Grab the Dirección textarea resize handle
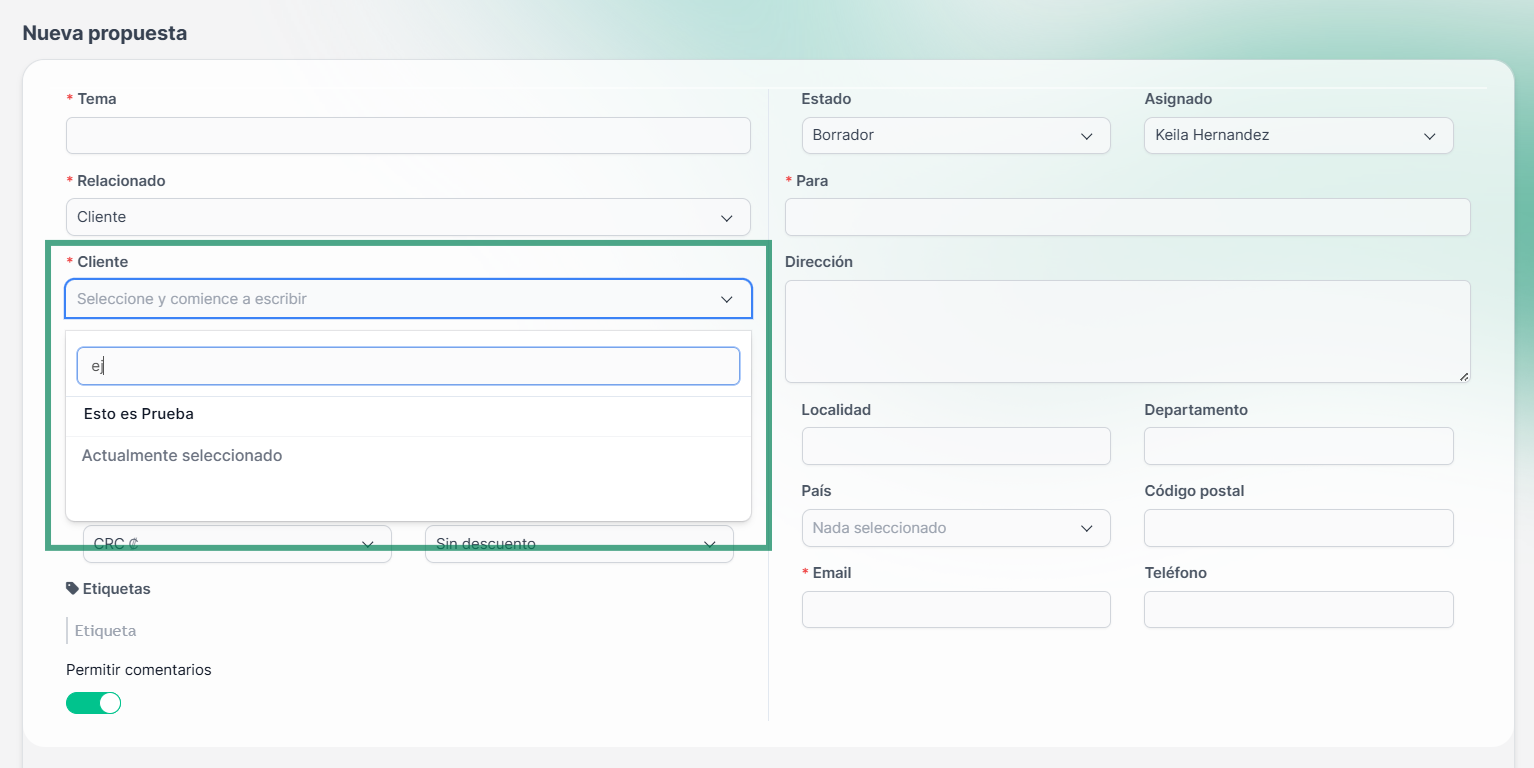Viewport: 1534px width, 768px height. click(x=1464, y=376)
